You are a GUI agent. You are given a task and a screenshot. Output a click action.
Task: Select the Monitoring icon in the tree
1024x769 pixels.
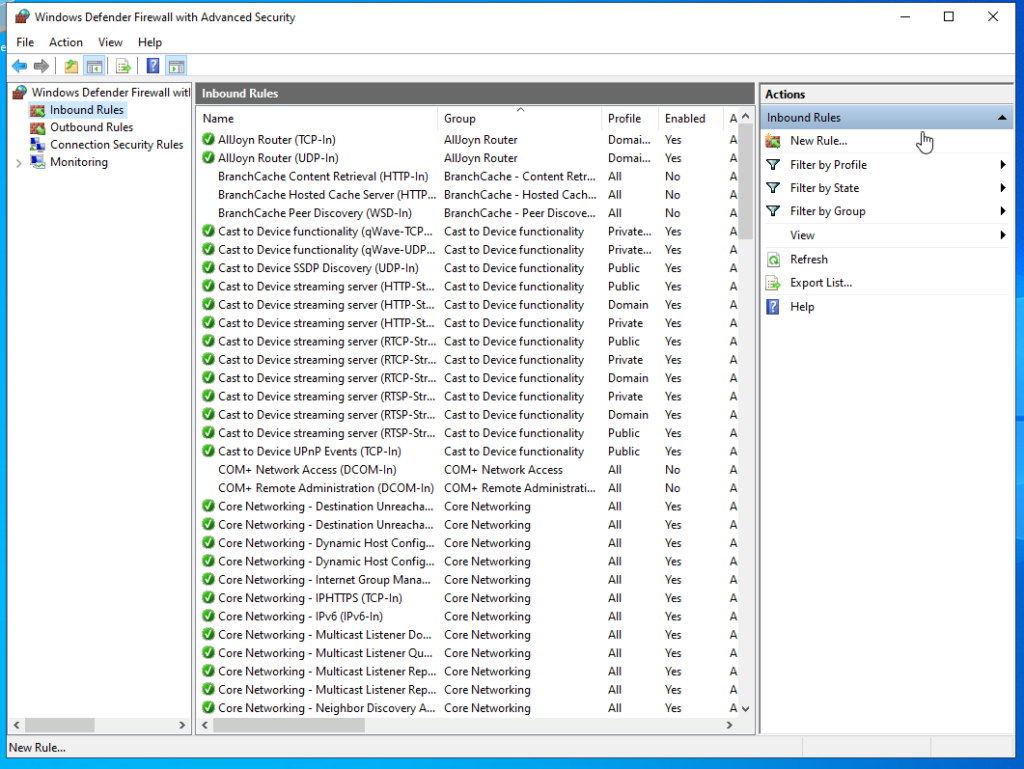[x=38, y=162]
